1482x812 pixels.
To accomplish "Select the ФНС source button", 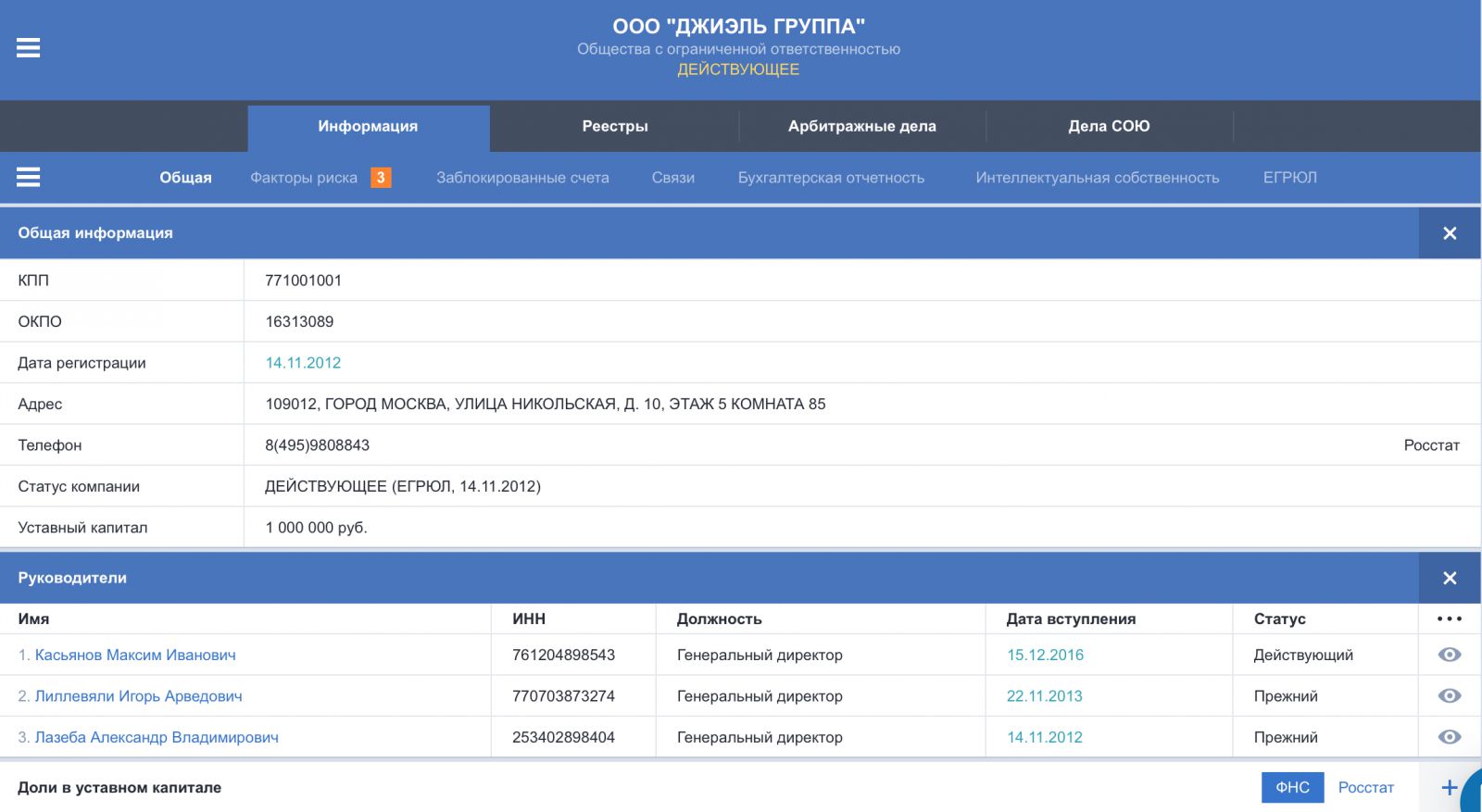I will pyautogui.click(x=1292, y=788).
